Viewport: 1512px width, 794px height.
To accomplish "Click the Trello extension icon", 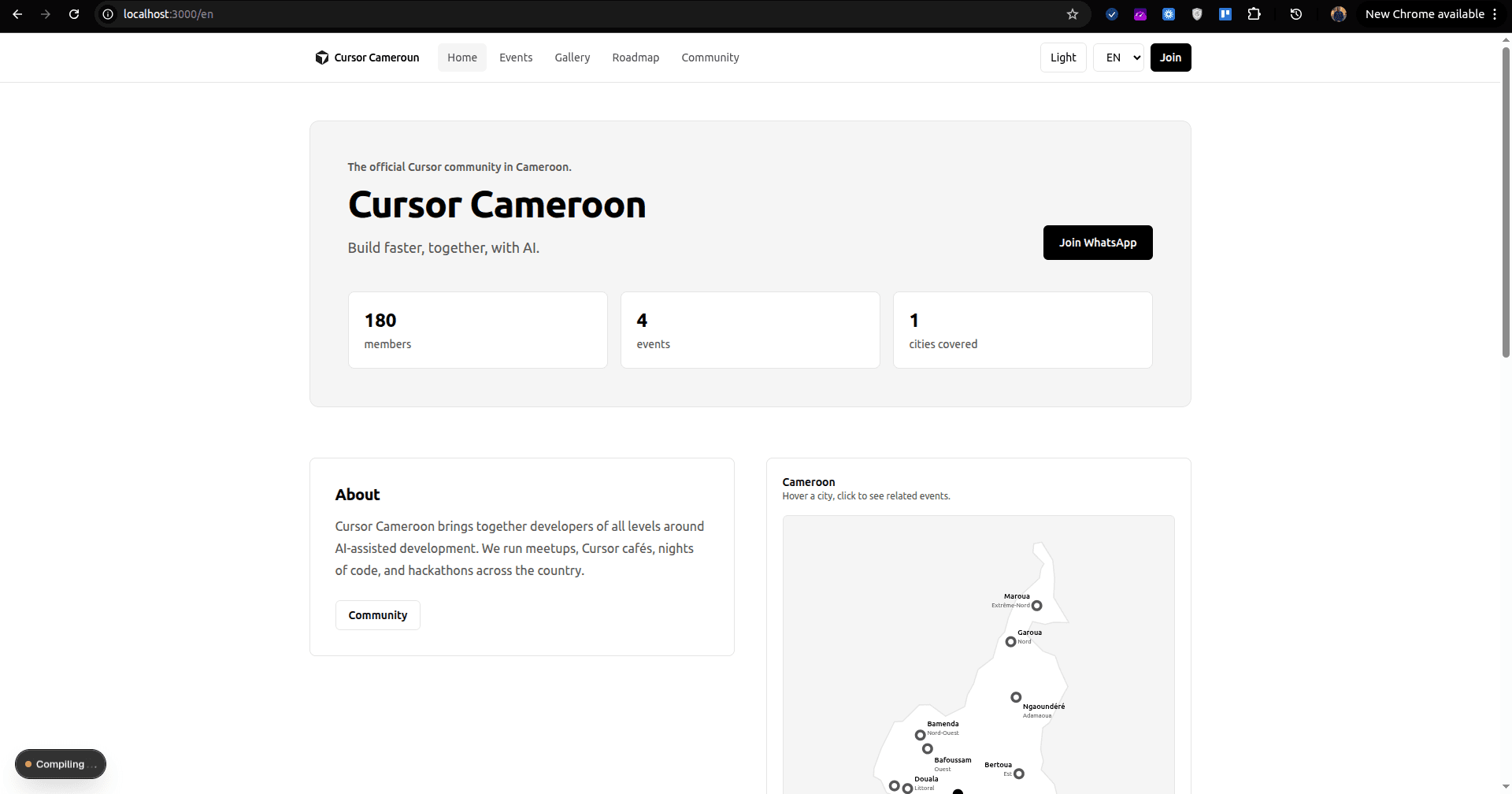I will [1225, 14].
